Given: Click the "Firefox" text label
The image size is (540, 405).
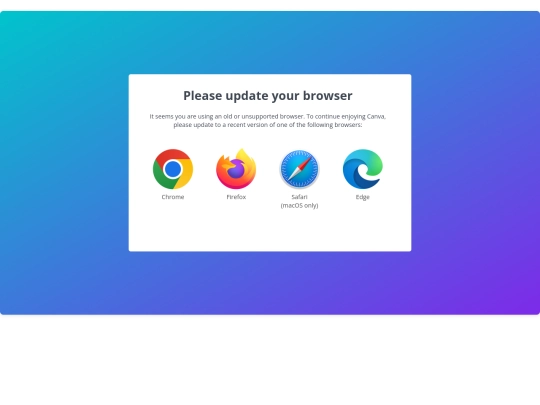Looking at the screenshot, I should tap(236, 197).
